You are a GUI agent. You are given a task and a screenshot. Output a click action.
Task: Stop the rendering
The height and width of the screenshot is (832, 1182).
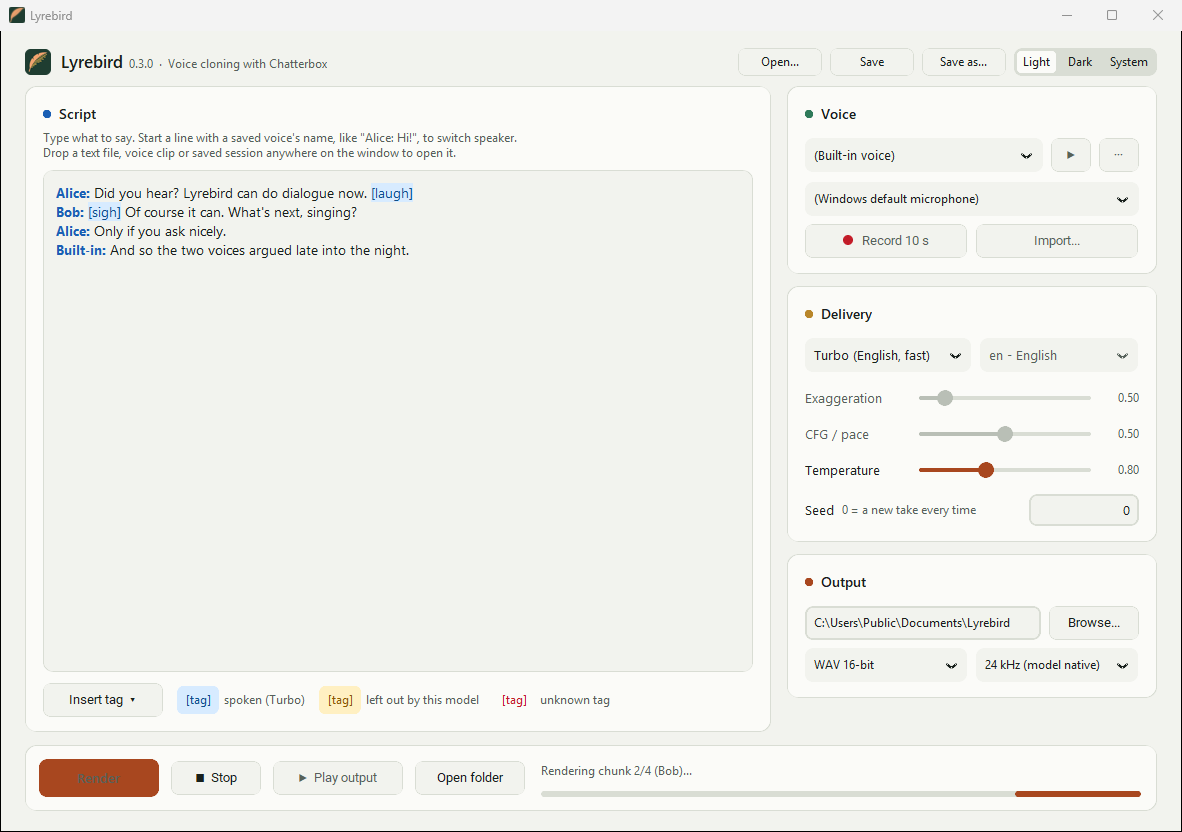click(216, 778)
